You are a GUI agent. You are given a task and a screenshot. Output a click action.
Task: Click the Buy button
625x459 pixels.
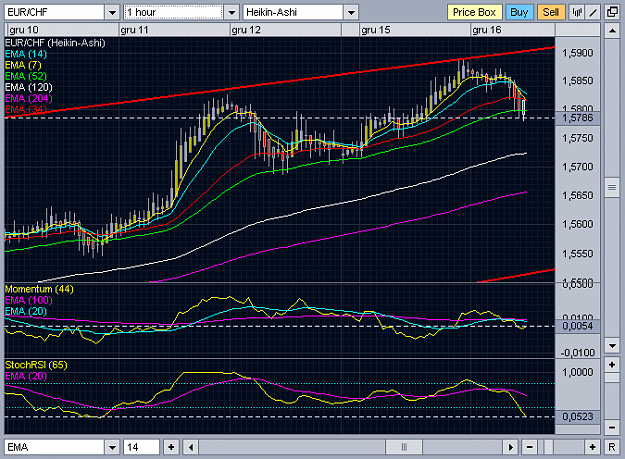tap(519, 12)
